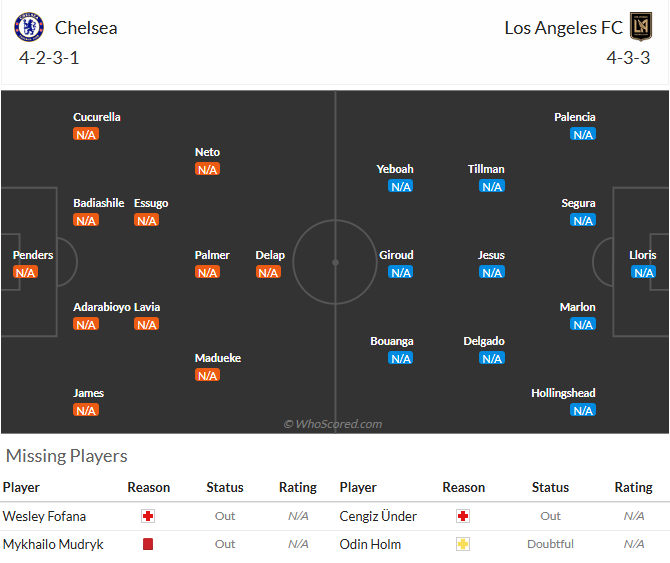
Task: Click Odin Holm in Missing Players table
Action: click(x=370, y=544)
